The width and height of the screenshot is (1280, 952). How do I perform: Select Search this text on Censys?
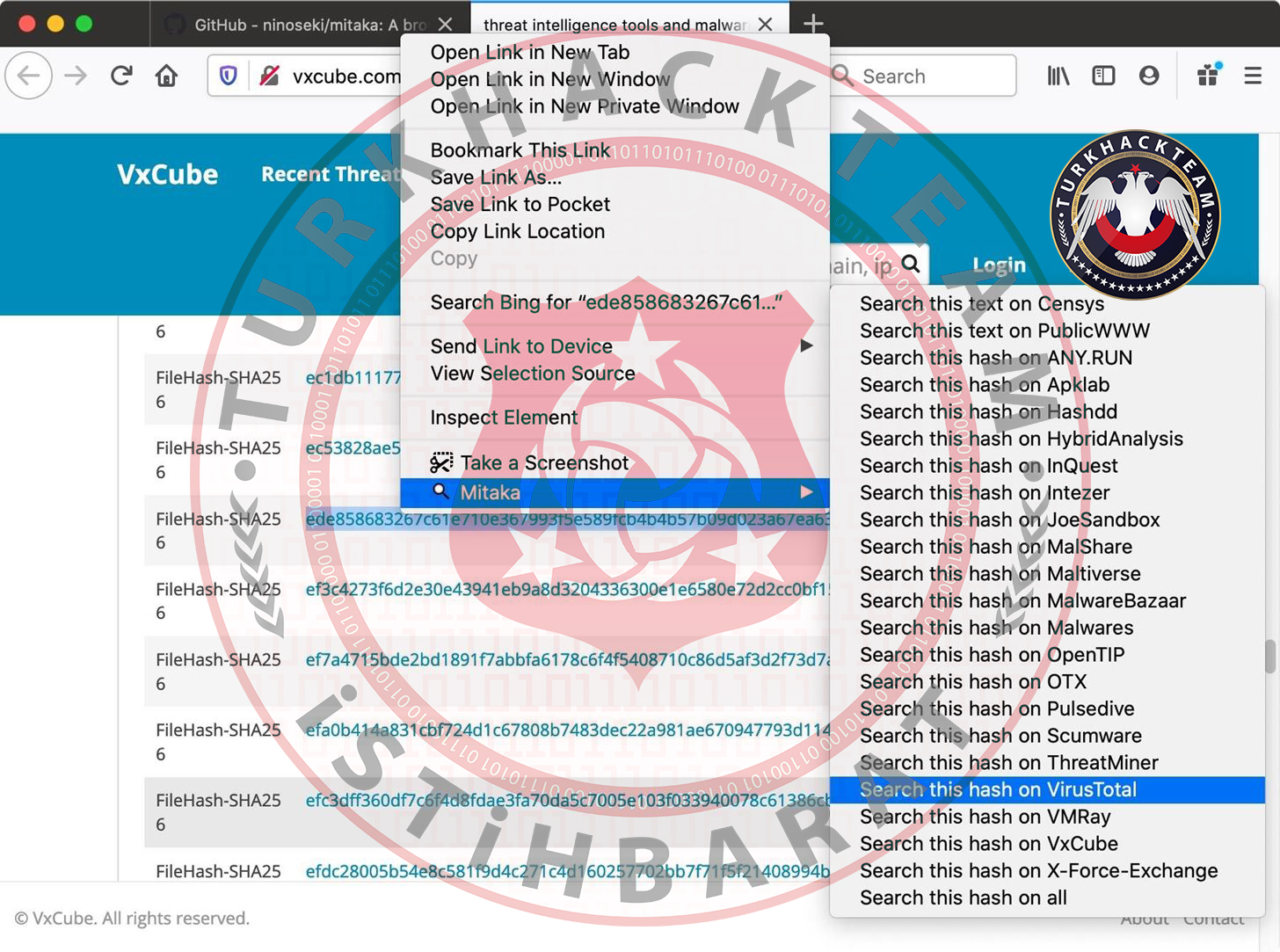click(1047, 304)
